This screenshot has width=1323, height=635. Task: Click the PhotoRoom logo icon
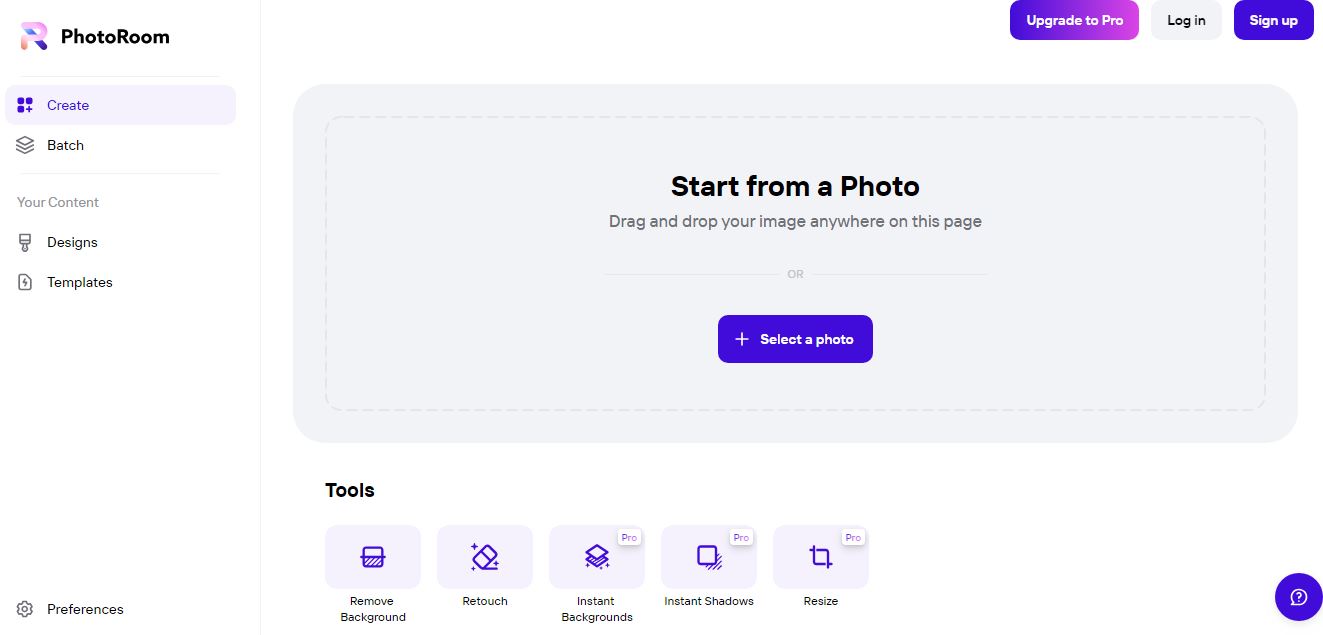[34, 37]
